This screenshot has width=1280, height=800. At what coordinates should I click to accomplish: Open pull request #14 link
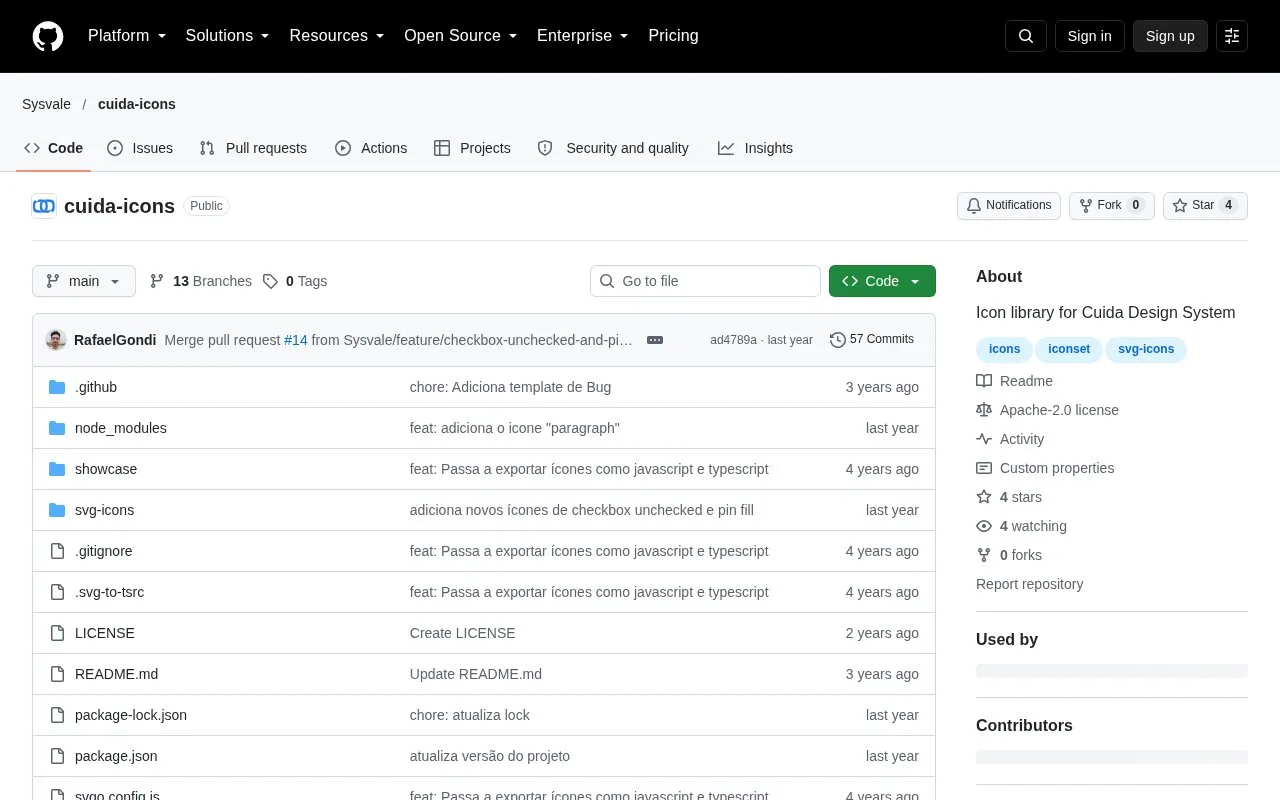click(296, 340)
